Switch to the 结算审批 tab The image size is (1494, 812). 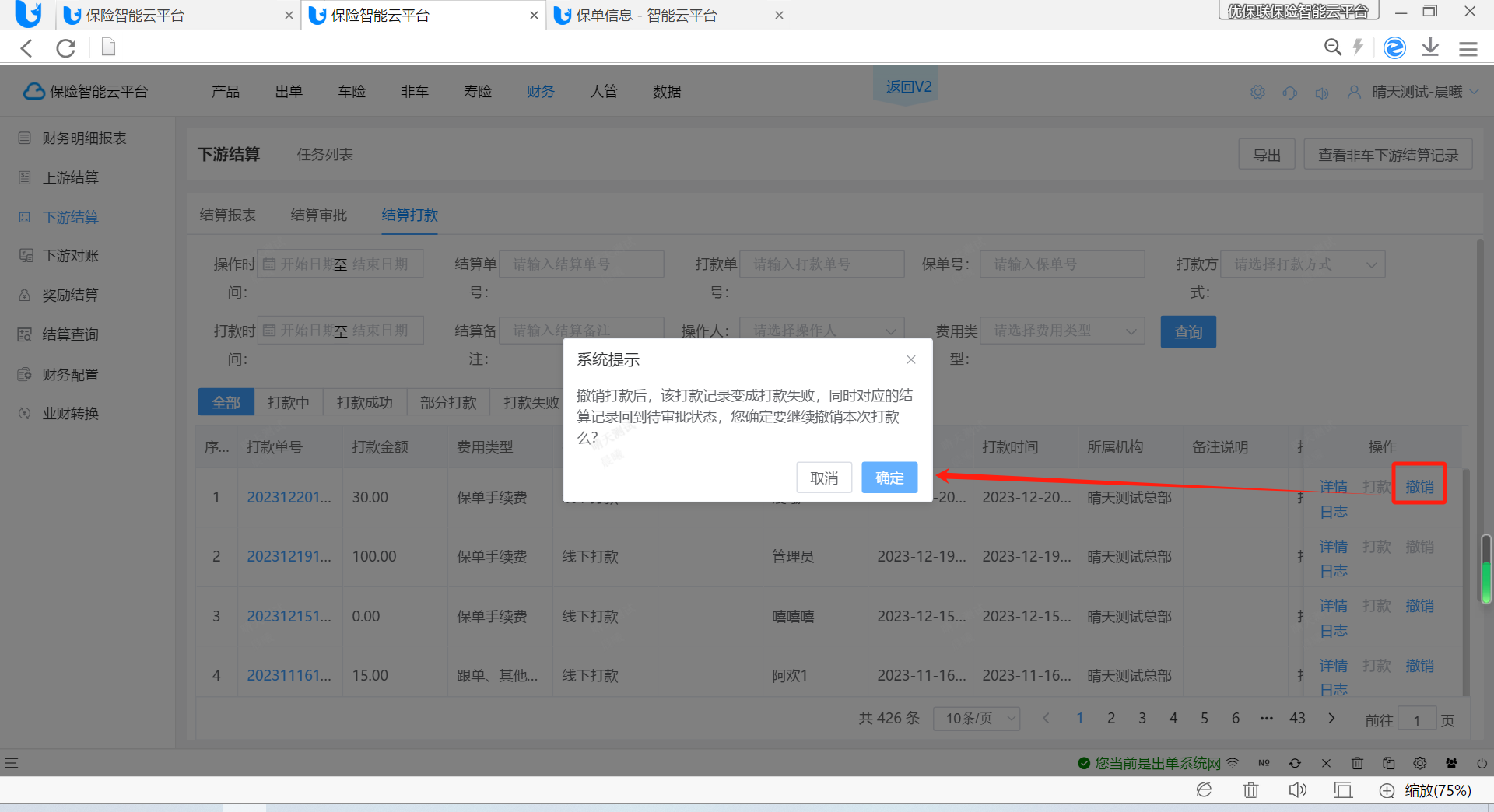318,215
